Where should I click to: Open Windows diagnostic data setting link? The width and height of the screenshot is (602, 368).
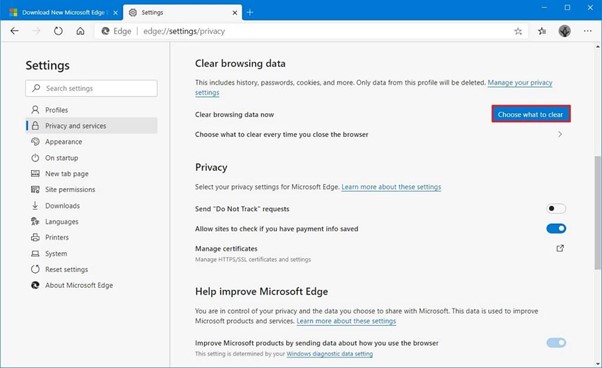point(330,354)
